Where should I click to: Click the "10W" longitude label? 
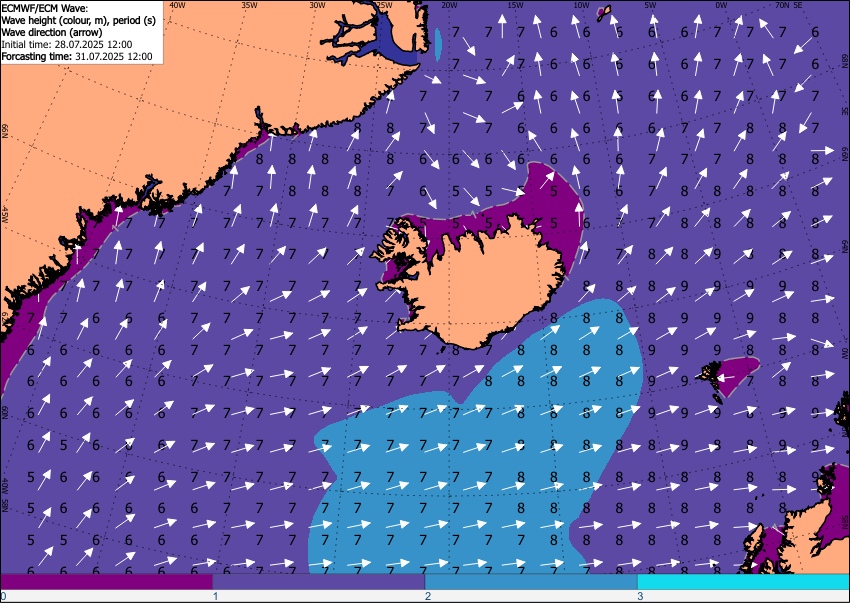coord(581,5)
